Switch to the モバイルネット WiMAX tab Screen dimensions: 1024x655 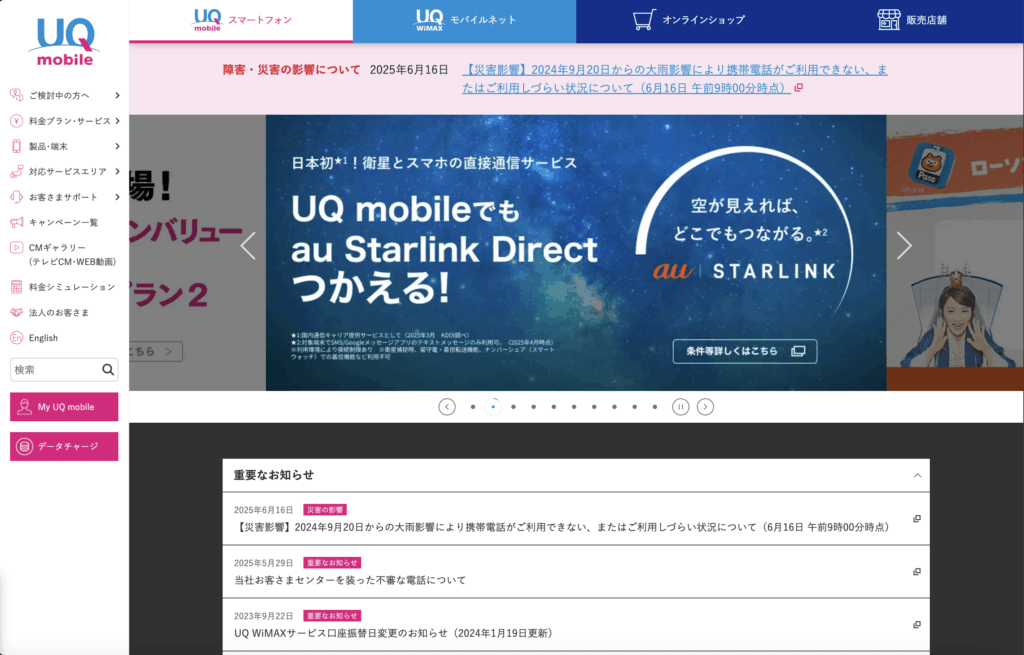pyautogui.click(x=464, y=21)
